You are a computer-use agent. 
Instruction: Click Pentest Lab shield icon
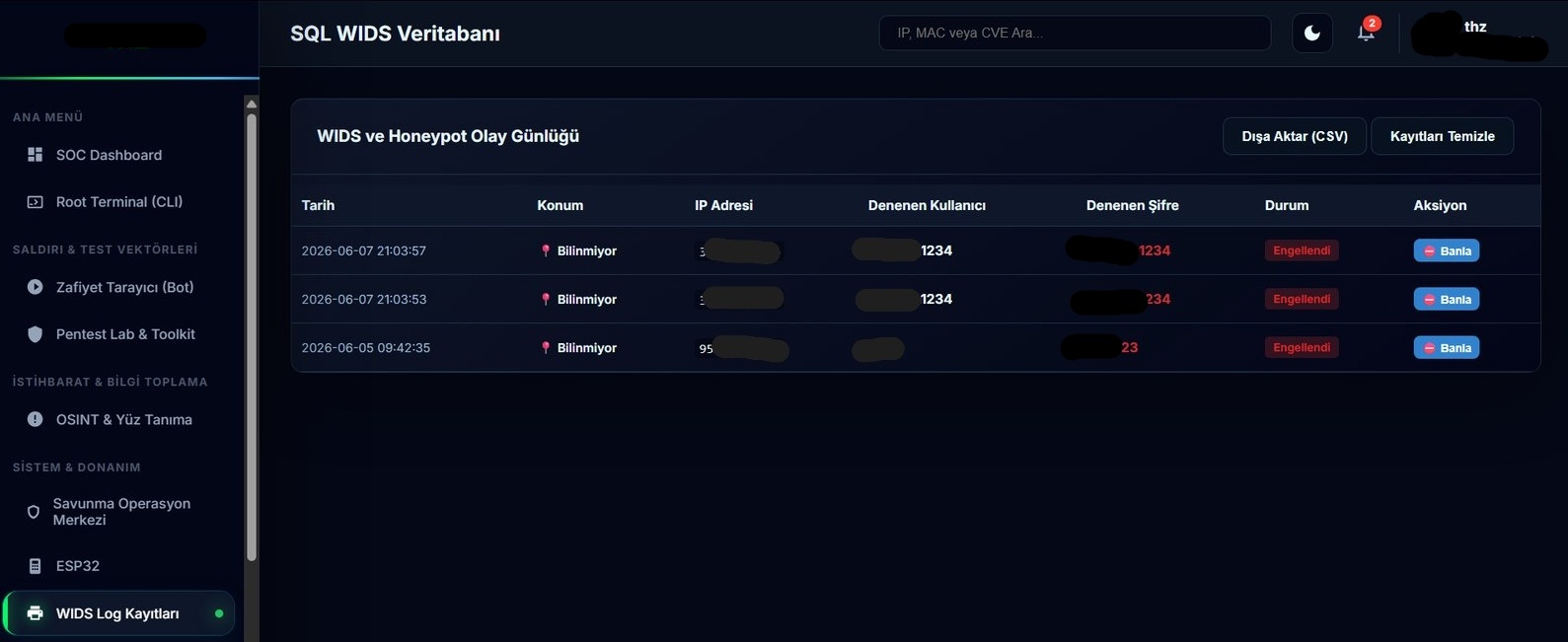coord(35,334)
